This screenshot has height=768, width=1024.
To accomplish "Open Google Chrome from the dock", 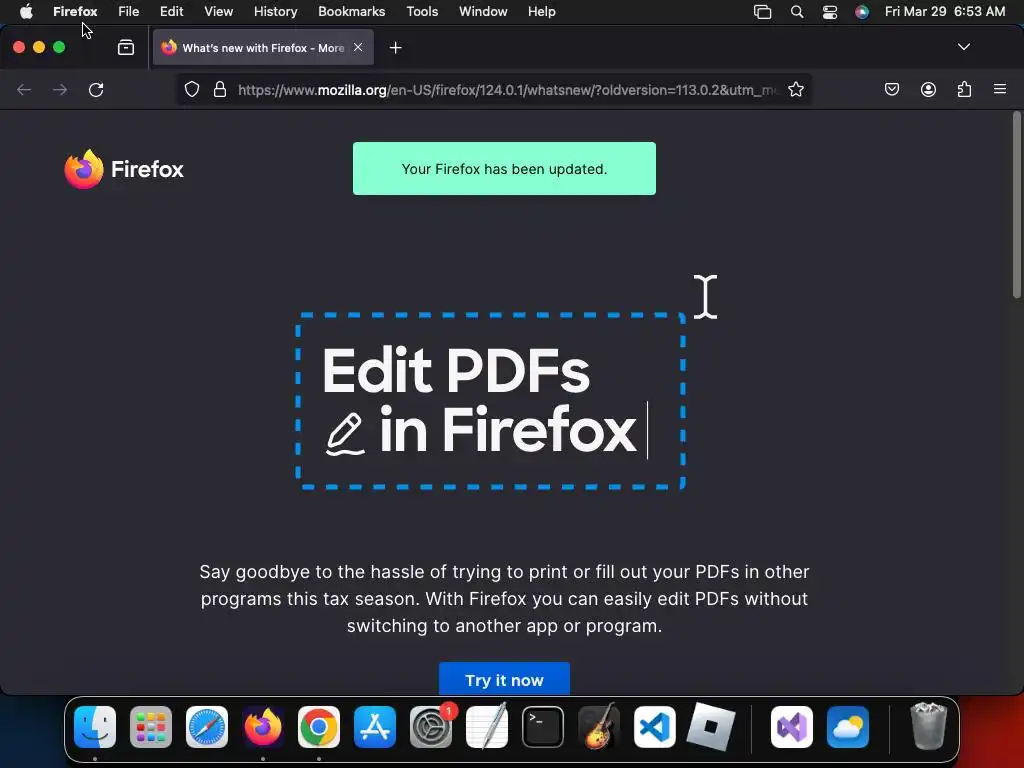I will coord(319,727).
